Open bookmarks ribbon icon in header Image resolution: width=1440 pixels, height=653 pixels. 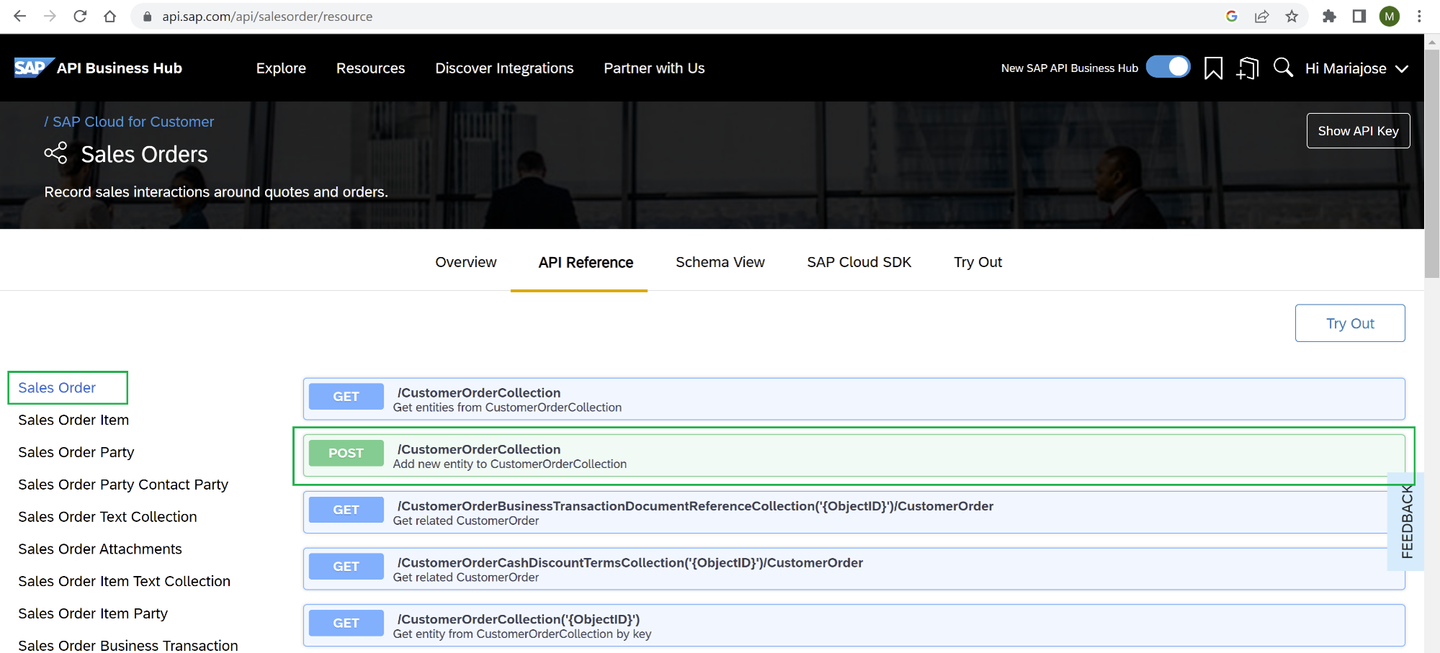coord(1213,68)
